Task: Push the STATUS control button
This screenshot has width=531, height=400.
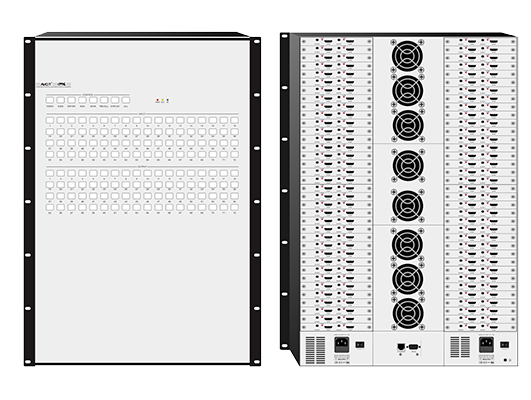Action: tap(115, 100)
